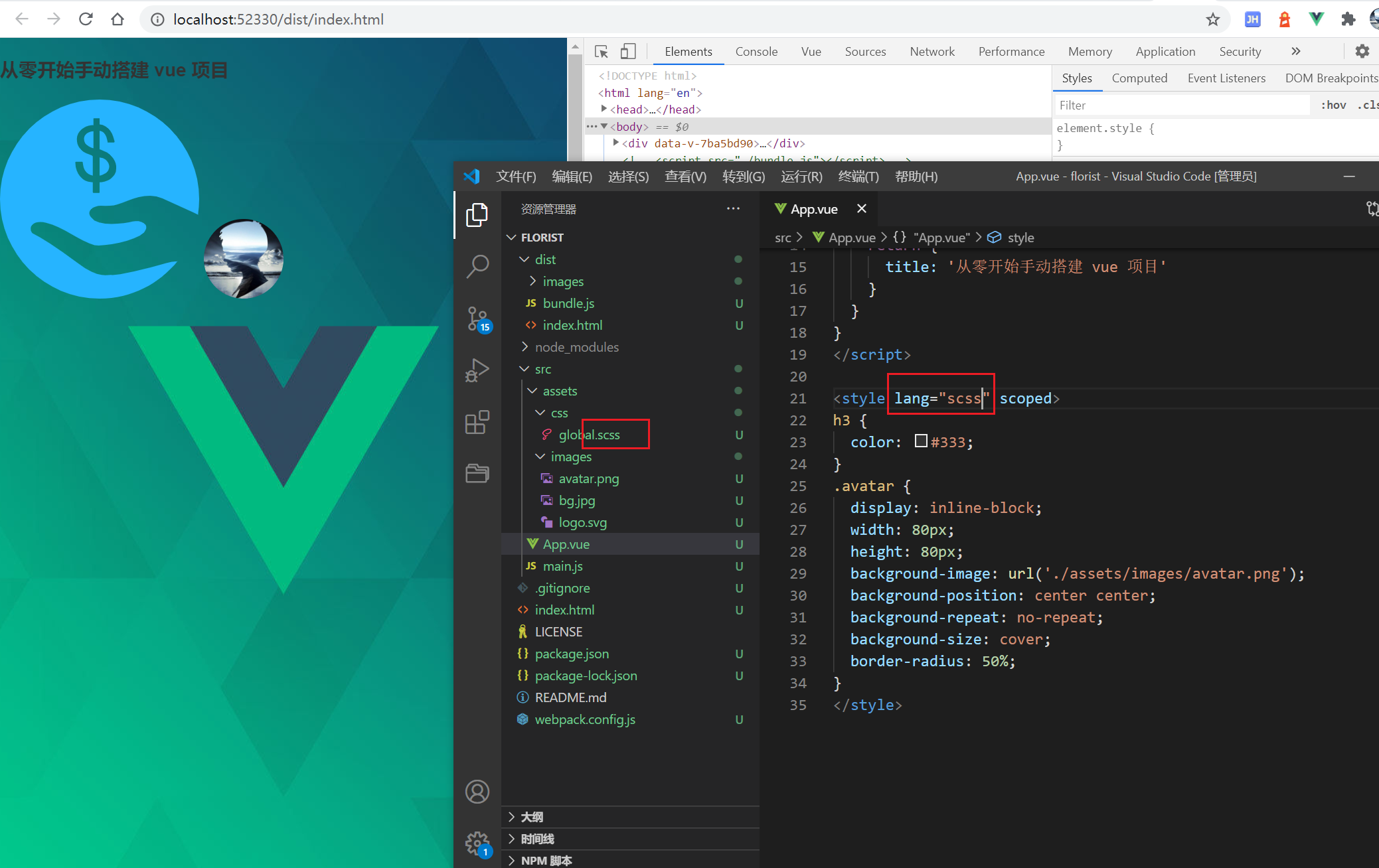The width and height of the screenshot is (1379, 868).
Task: Open webpack.config.js in explorer
Action: pos(584,719)
